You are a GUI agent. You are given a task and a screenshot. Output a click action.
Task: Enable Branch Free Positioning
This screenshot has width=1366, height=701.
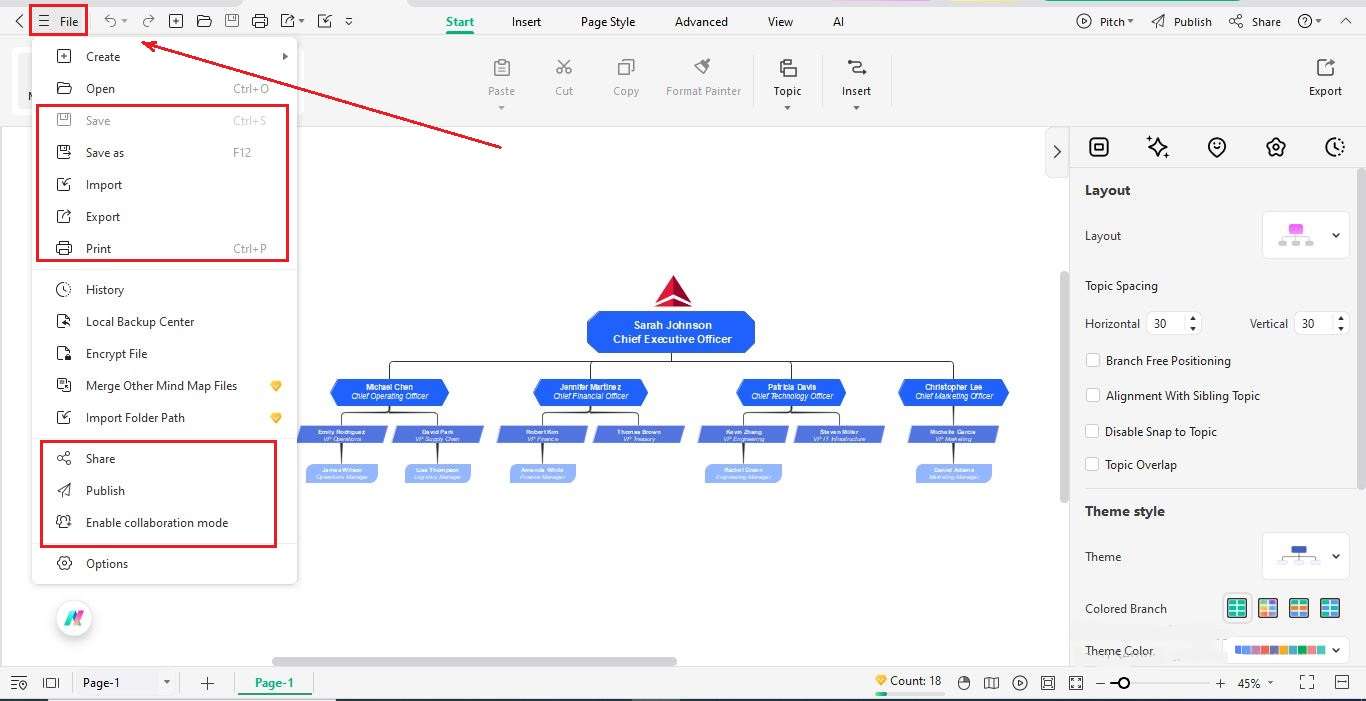coord(1093,360)
